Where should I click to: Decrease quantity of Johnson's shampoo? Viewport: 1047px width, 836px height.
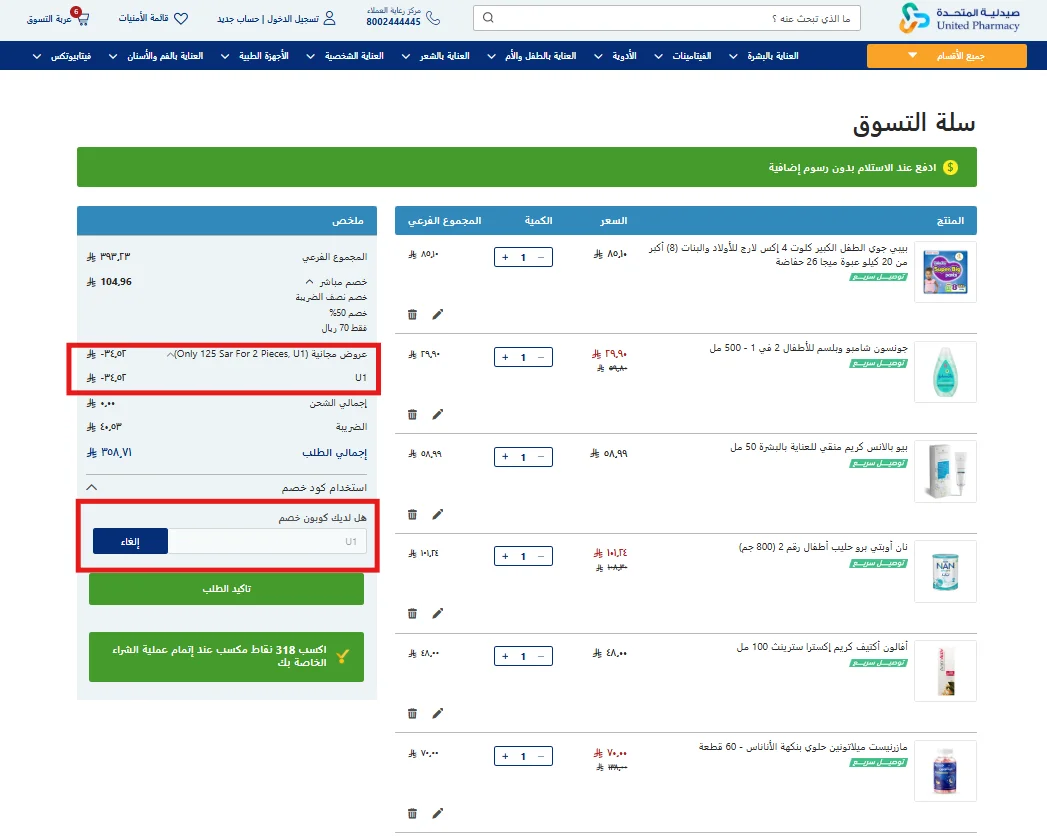tap(541, 357)
